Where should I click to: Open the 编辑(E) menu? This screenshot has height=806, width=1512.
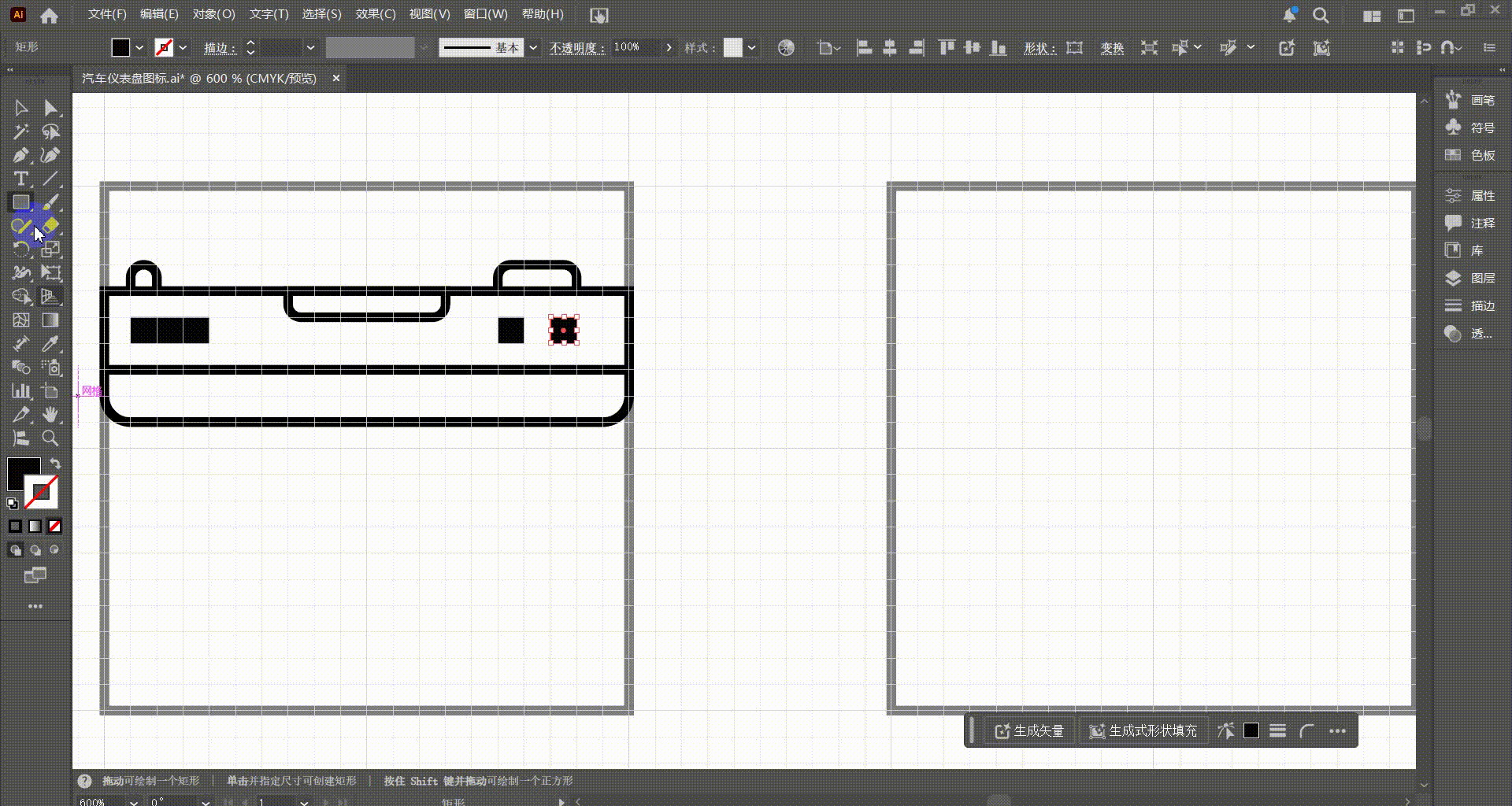pos(159,14)
